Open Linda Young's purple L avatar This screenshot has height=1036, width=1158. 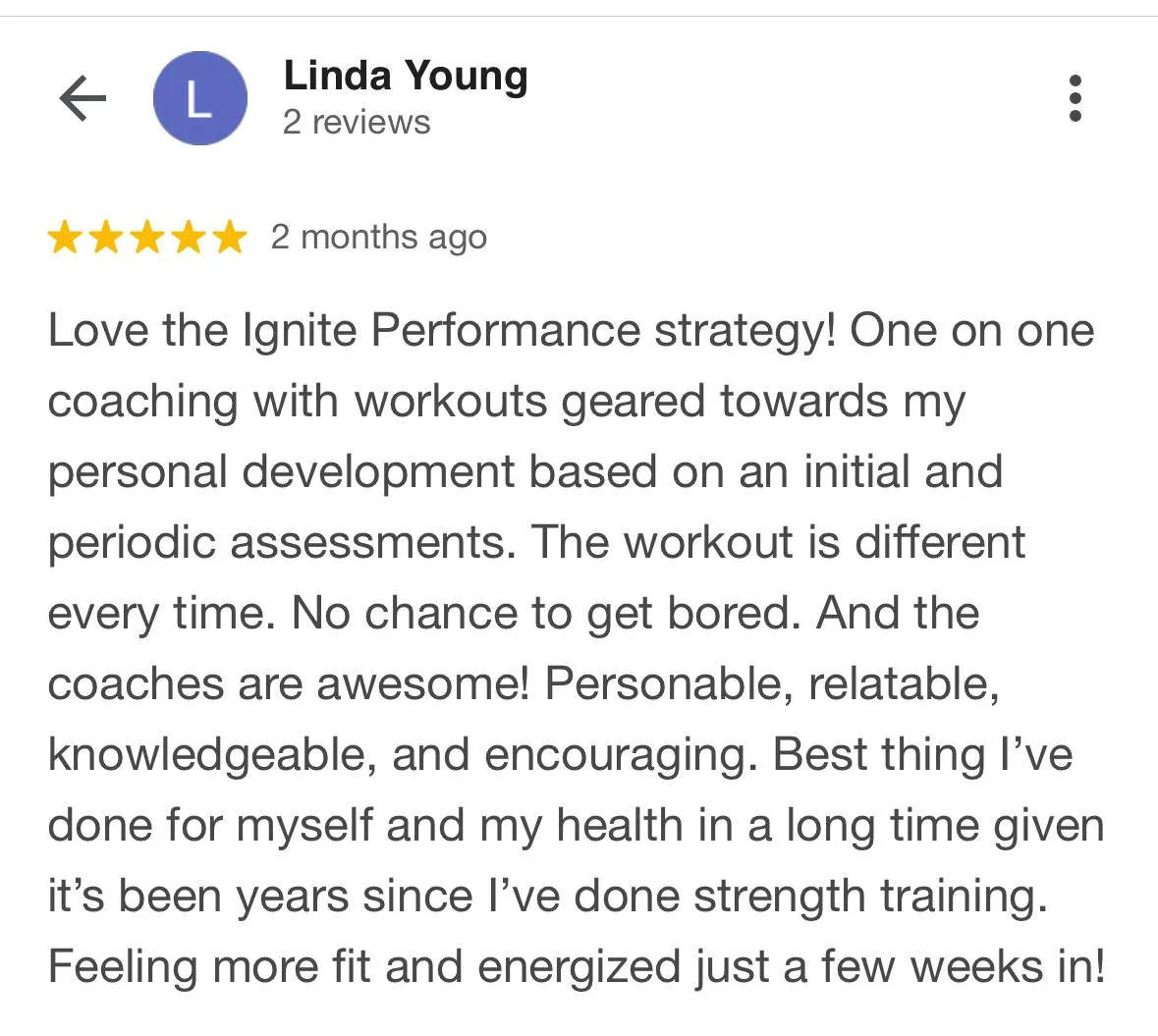tap(199, 98)
